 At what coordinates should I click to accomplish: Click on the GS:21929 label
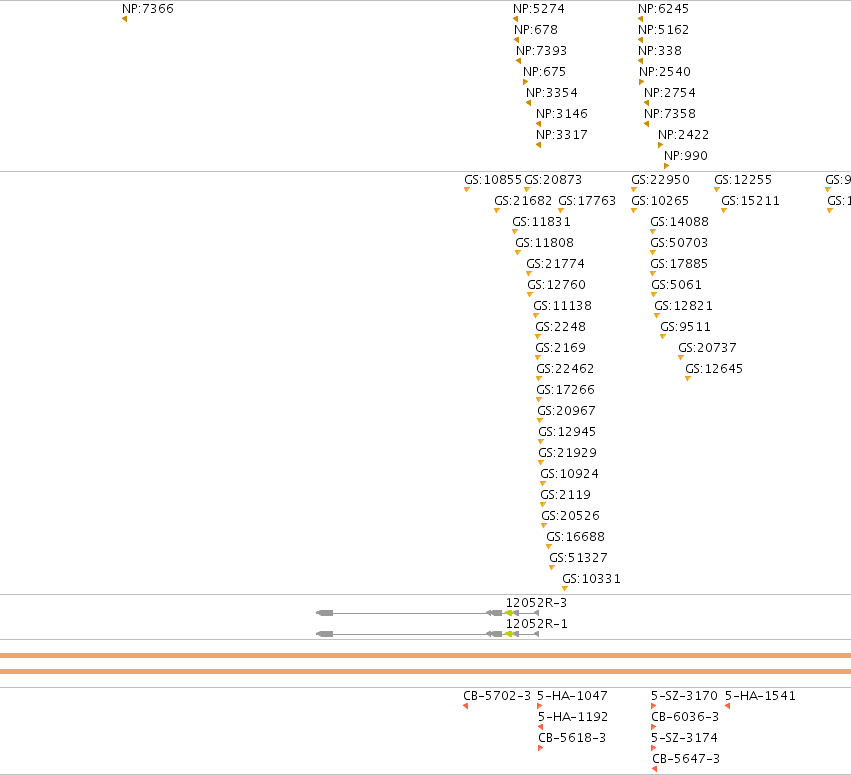click(x=568, y=453)
